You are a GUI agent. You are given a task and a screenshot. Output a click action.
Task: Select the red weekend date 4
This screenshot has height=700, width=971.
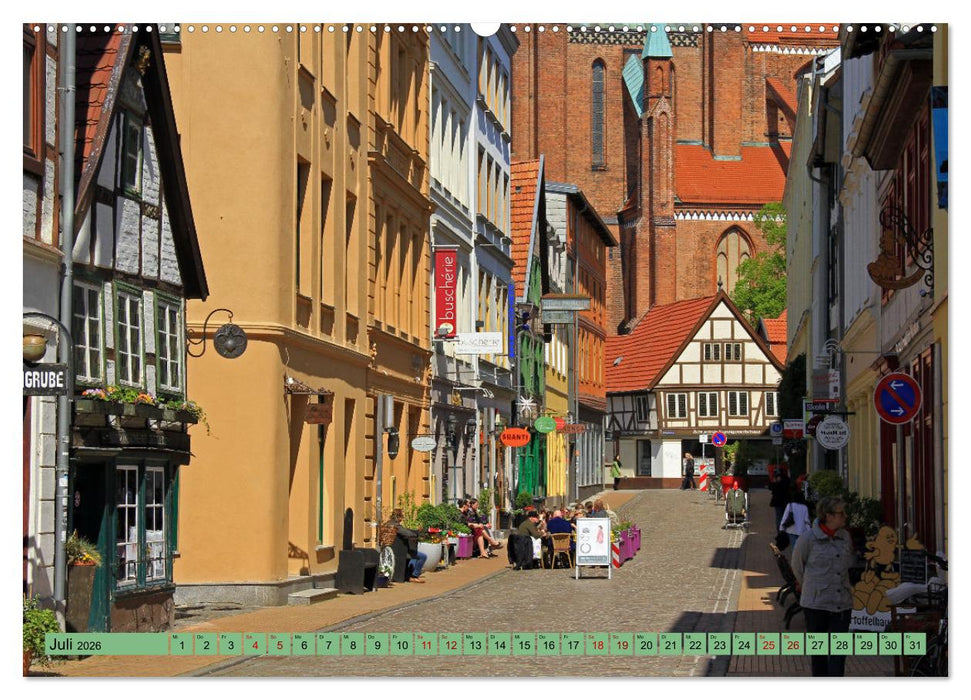[x=254, y=646]
